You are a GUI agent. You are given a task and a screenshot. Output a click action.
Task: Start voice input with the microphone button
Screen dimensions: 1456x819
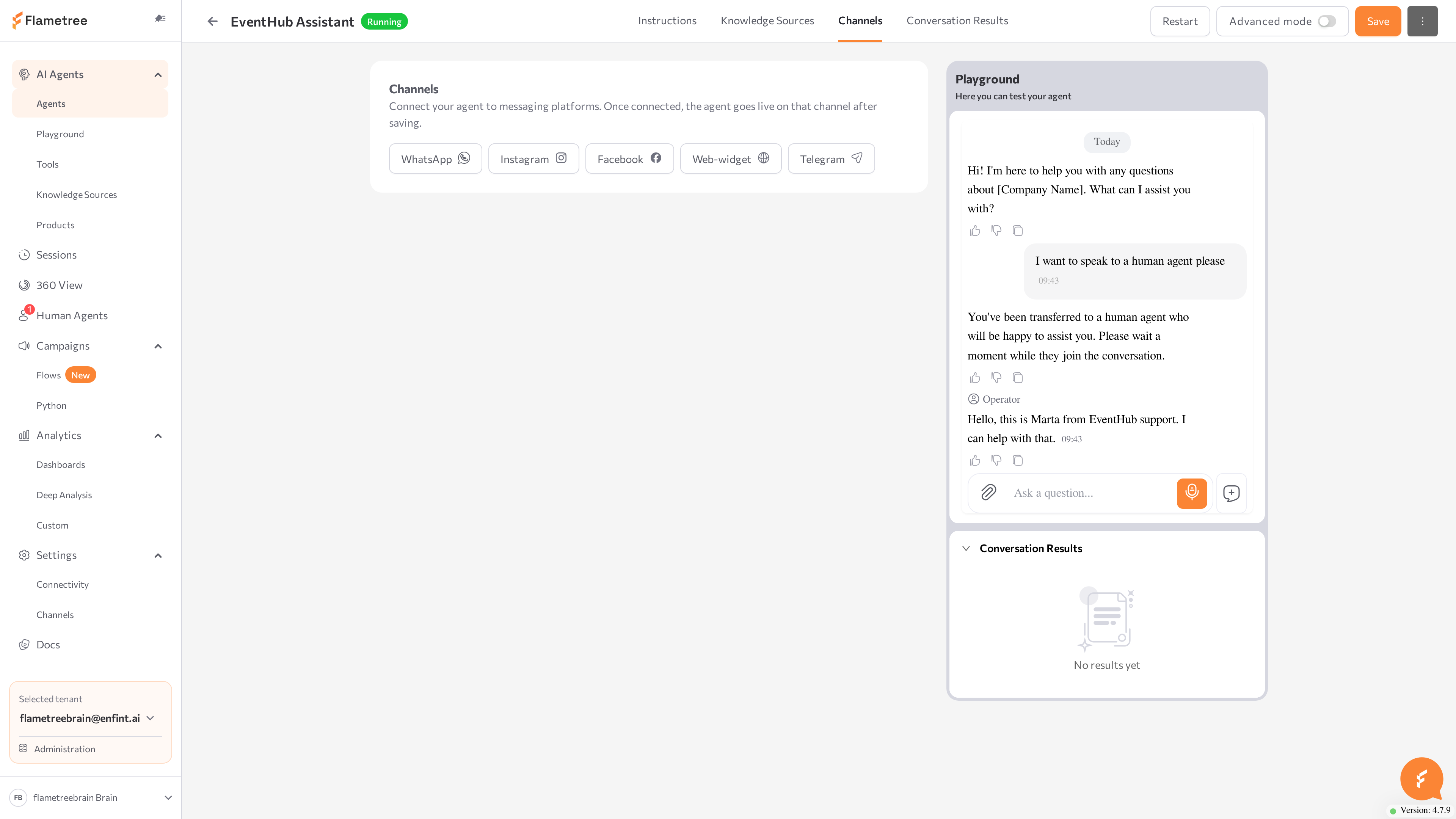click(x=1191, y=493)
